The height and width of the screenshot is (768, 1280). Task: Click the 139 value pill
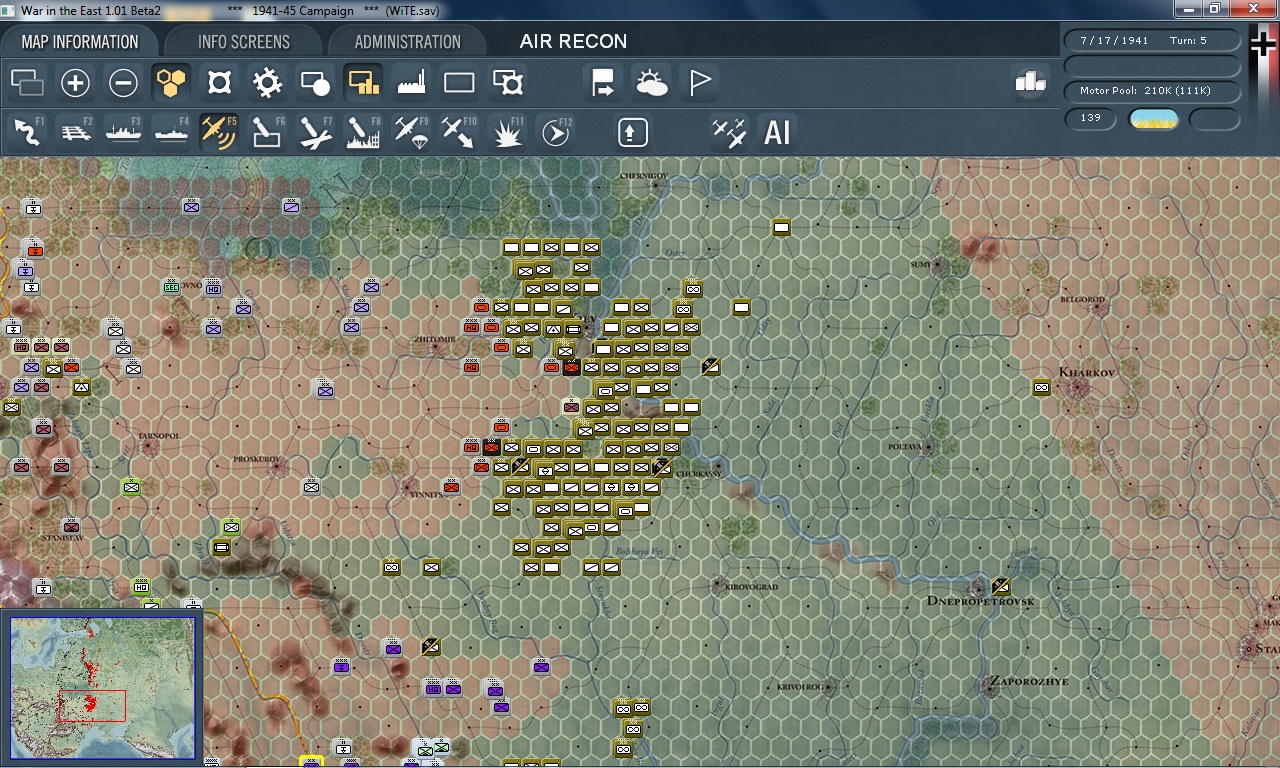click(1091, 118)
